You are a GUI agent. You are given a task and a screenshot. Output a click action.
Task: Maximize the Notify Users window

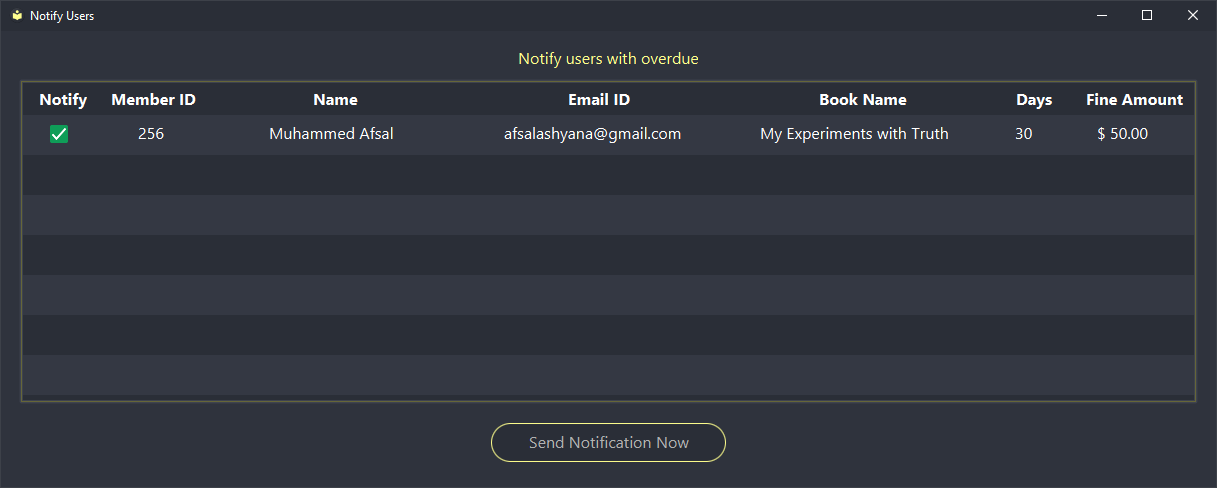1147,15
